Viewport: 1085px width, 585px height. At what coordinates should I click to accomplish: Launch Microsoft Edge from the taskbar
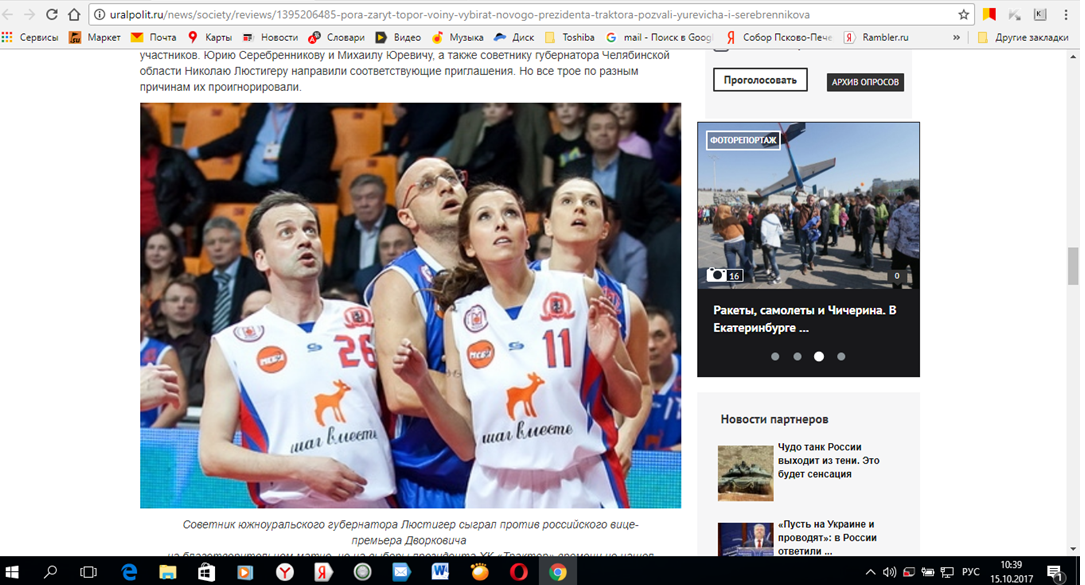click(x=129, y=572)
